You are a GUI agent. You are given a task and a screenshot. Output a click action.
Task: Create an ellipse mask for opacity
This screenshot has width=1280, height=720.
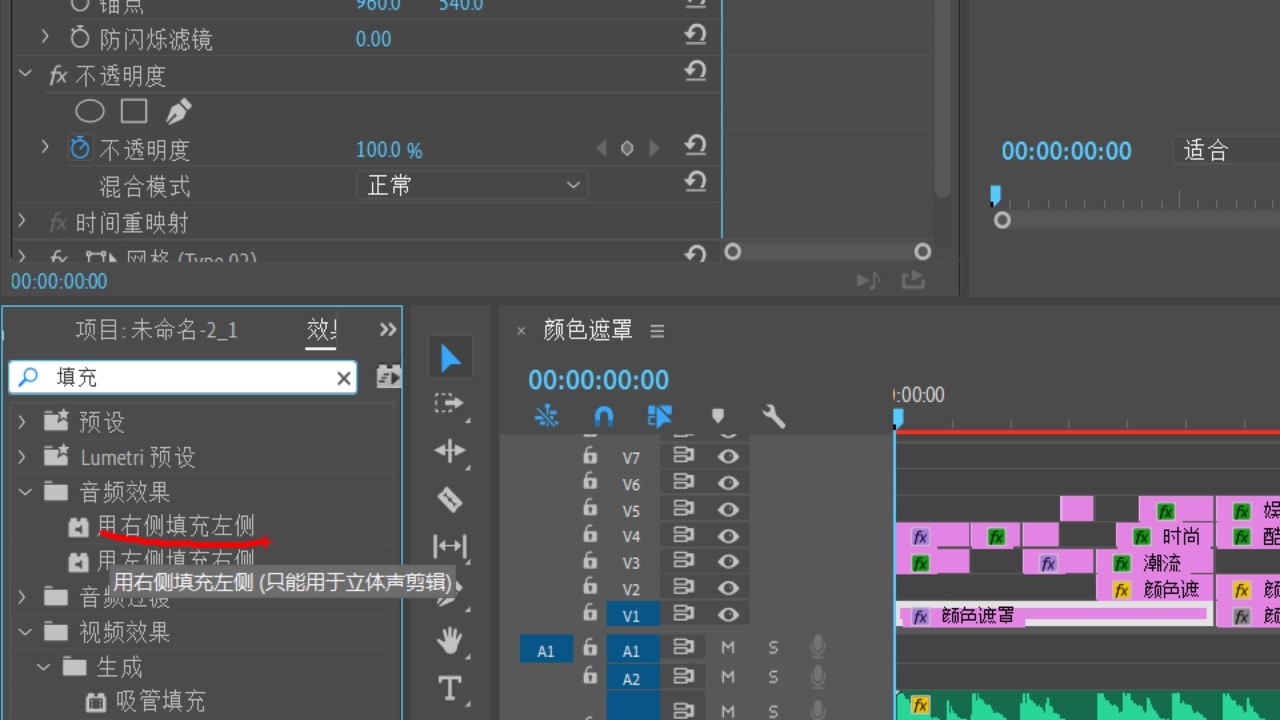(90, 111)
